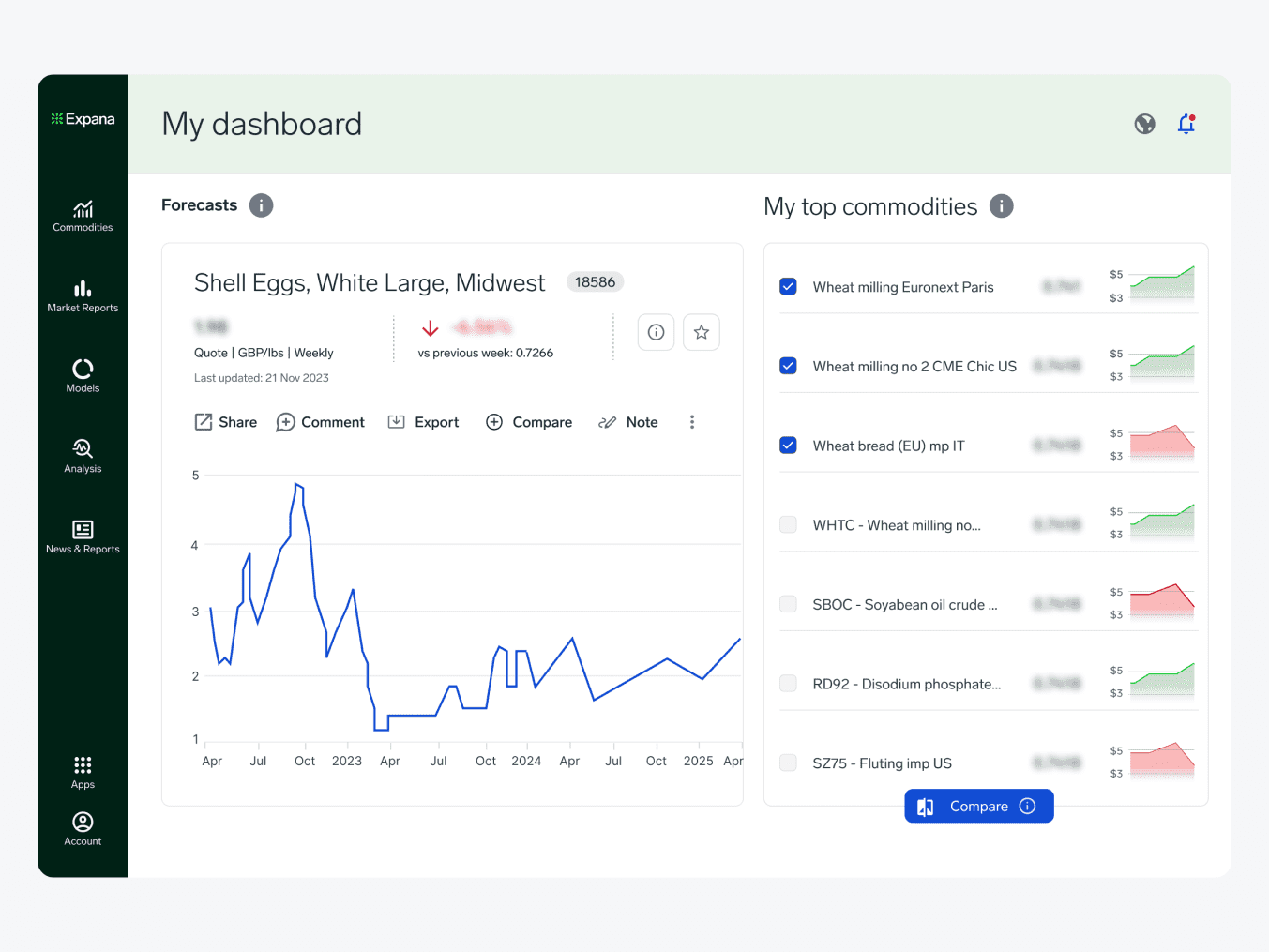
Task: Click the 2023 label on chart axis
Action: (x=347, y=761)
